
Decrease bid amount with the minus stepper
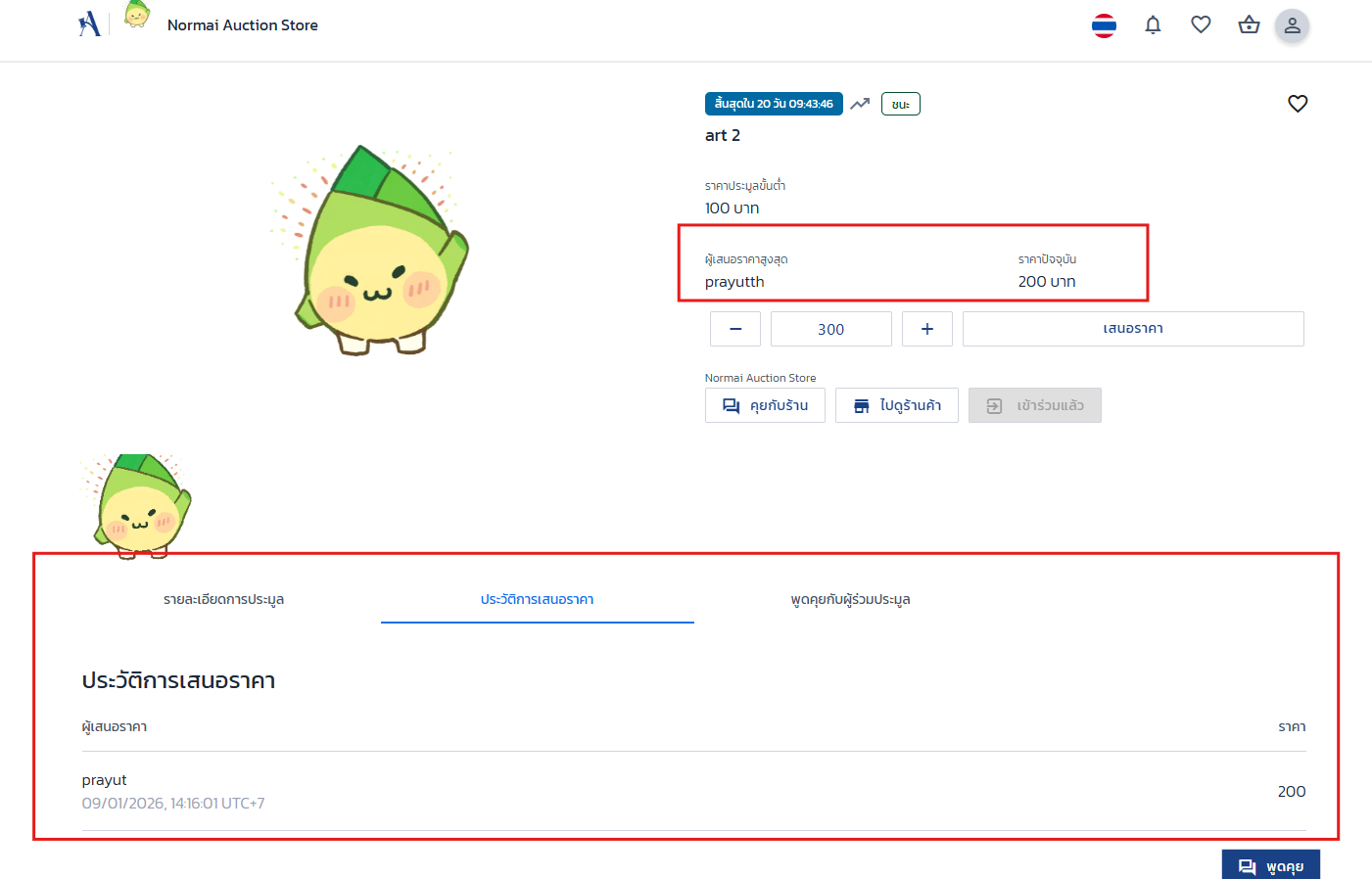734,328
